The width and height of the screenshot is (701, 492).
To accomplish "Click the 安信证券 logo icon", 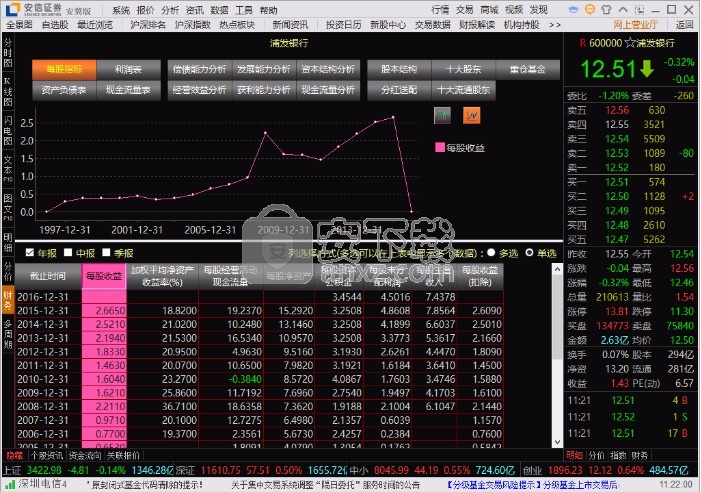I will pos(13,9).
